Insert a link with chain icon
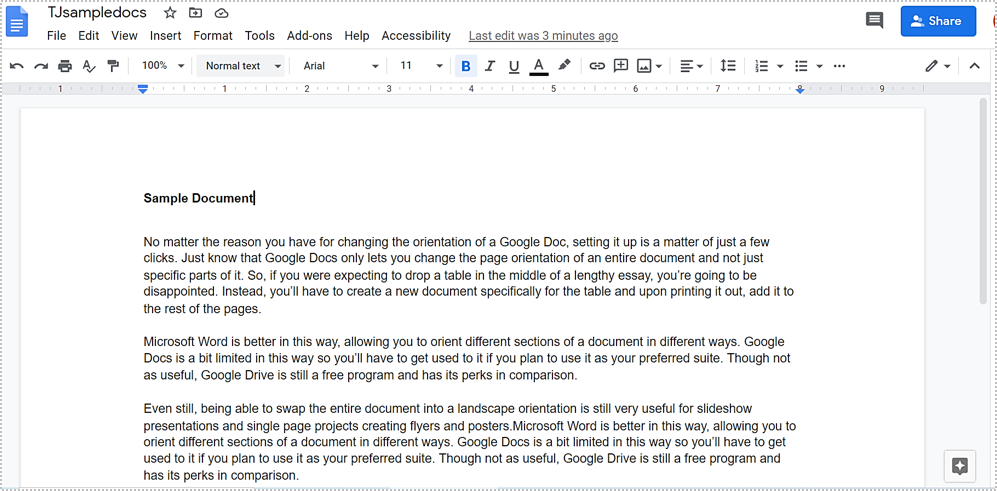This screenshot has height=491, width=997. [x=596, y=66]
